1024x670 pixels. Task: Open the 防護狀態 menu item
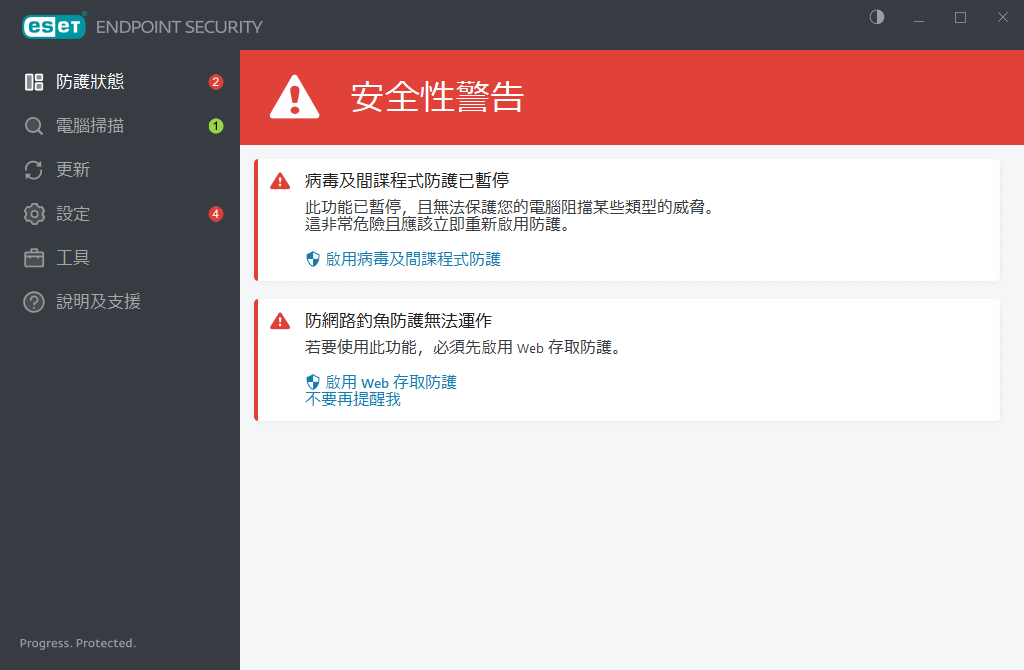click(90, 82)
